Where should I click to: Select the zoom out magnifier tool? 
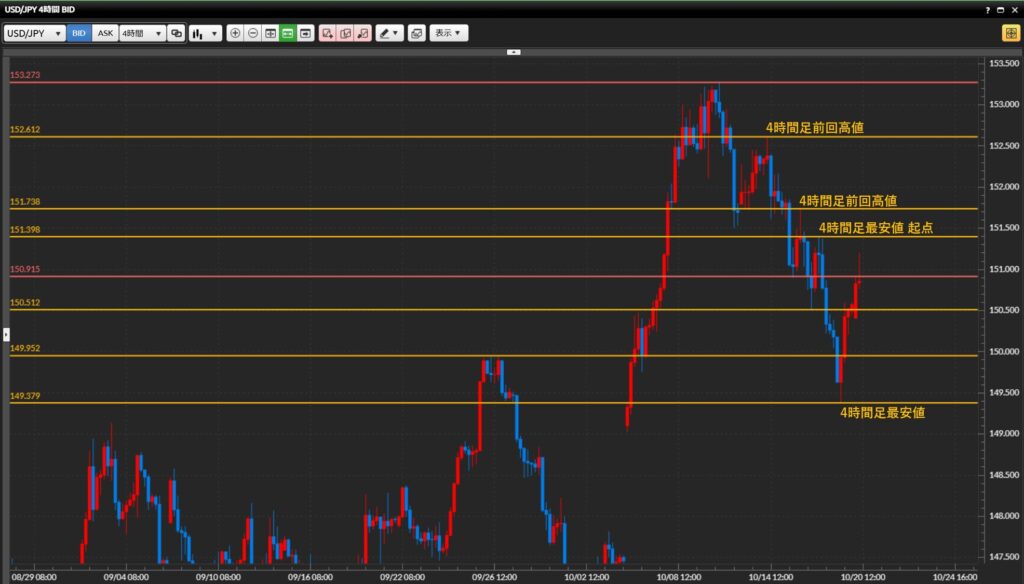click(x=253, y=33)
